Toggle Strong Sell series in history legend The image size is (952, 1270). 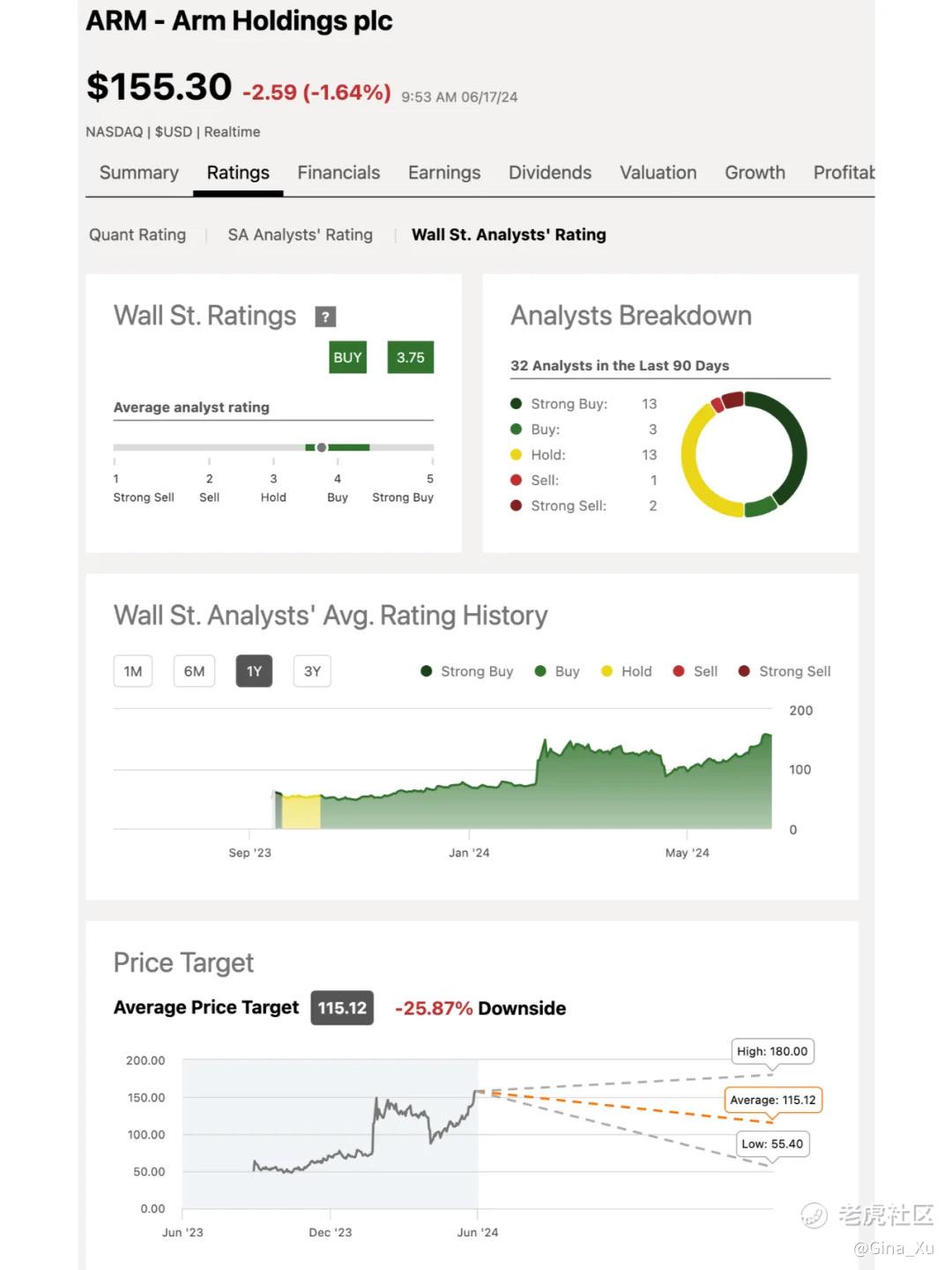tap(785, 671)
